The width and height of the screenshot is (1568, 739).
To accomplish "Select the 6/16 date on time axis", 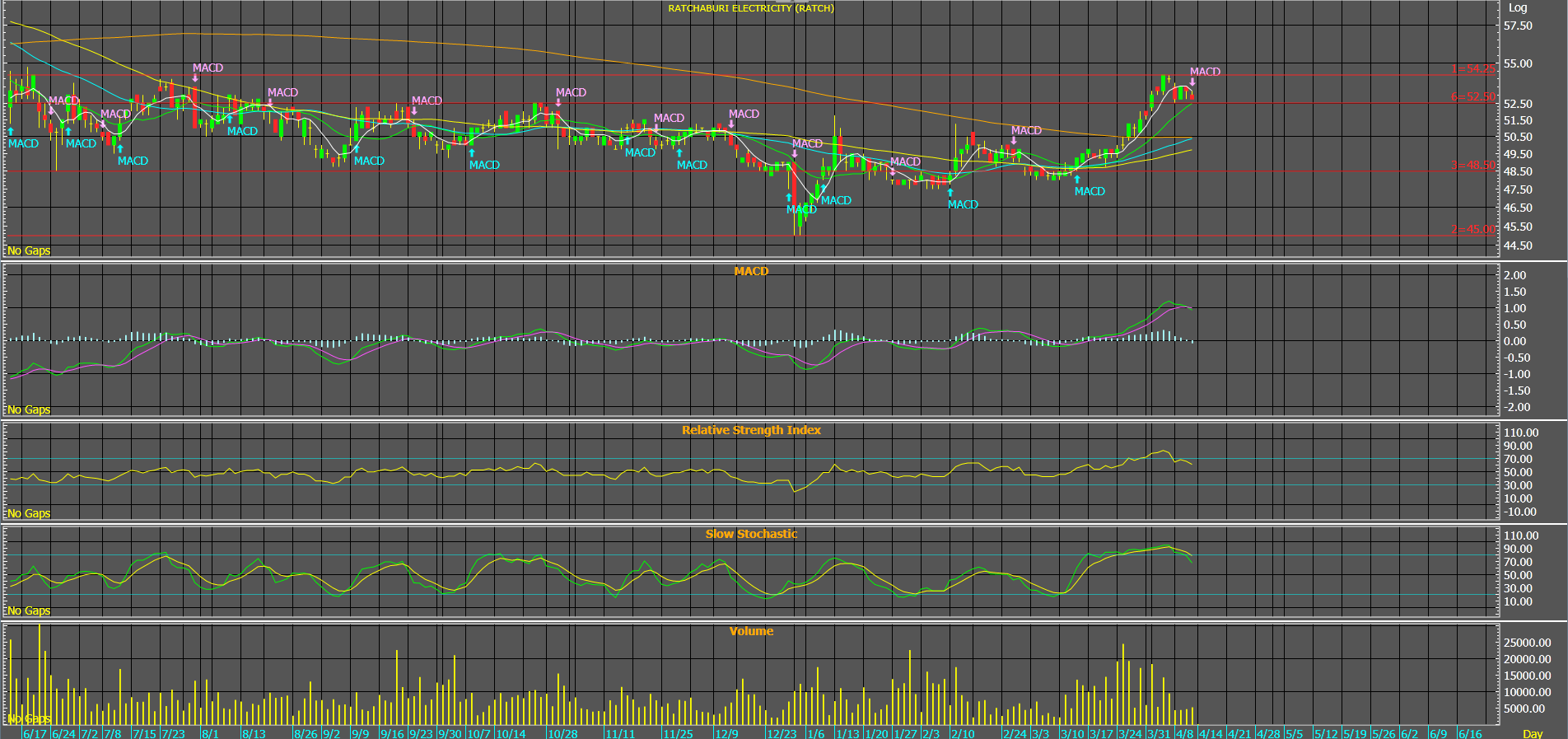I will [x=1470, y=733].
